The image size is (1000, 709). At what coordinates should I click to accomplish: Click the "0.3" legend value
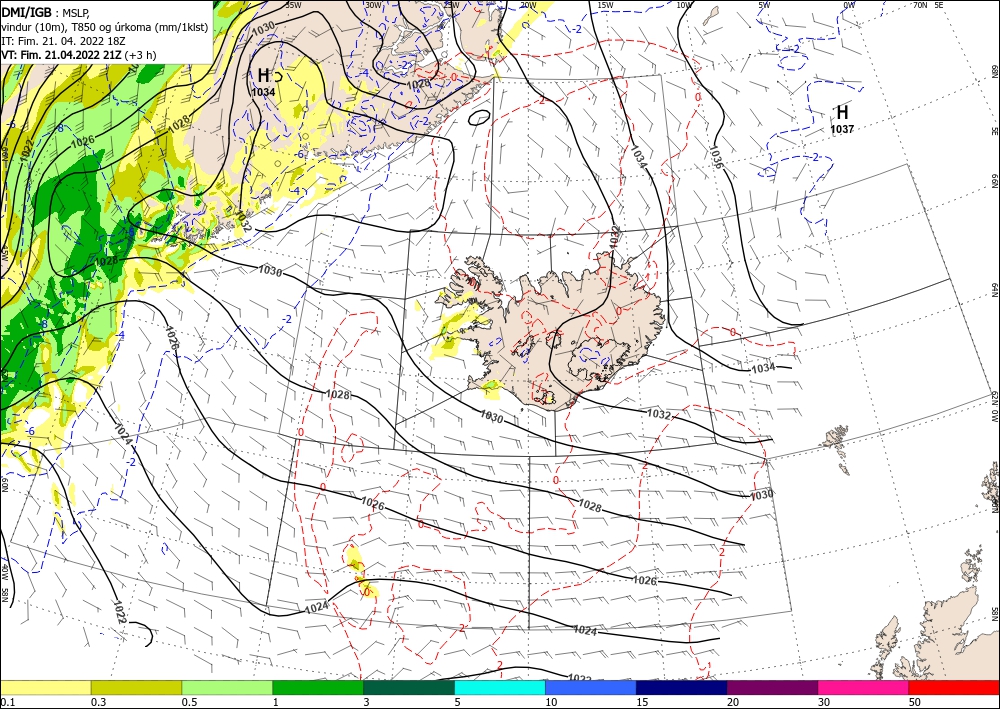click(x=98, y=702)
